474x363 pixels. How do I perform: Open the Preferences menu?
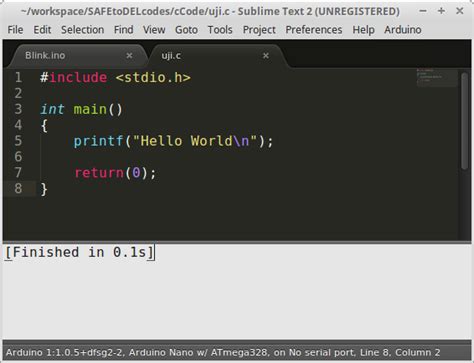pyautogui.click(x=314, y=30)
